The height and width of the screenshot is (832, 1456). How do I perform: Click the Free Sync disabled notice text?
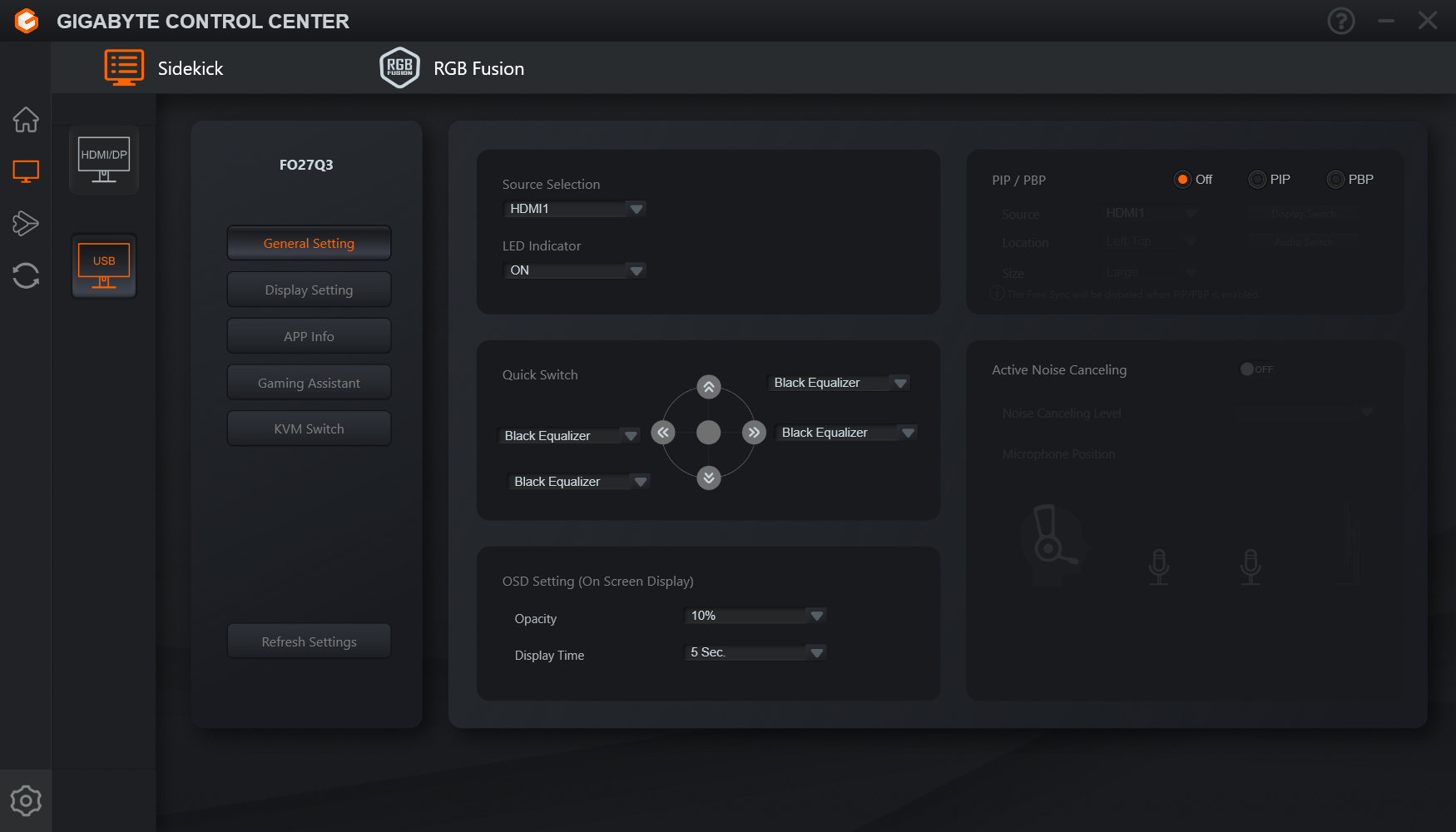(1132, 295)
